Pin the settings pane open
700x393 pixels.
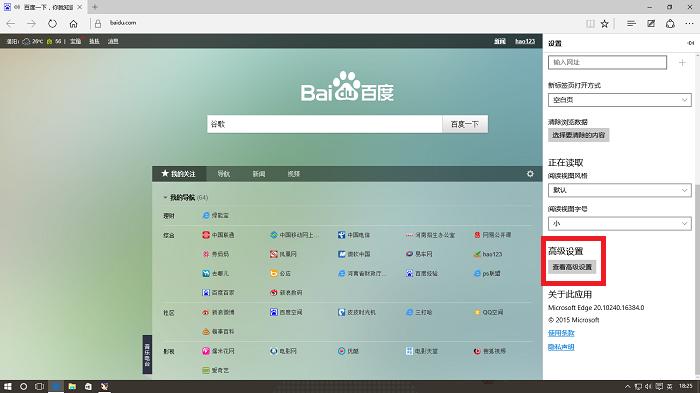[691, 43]
